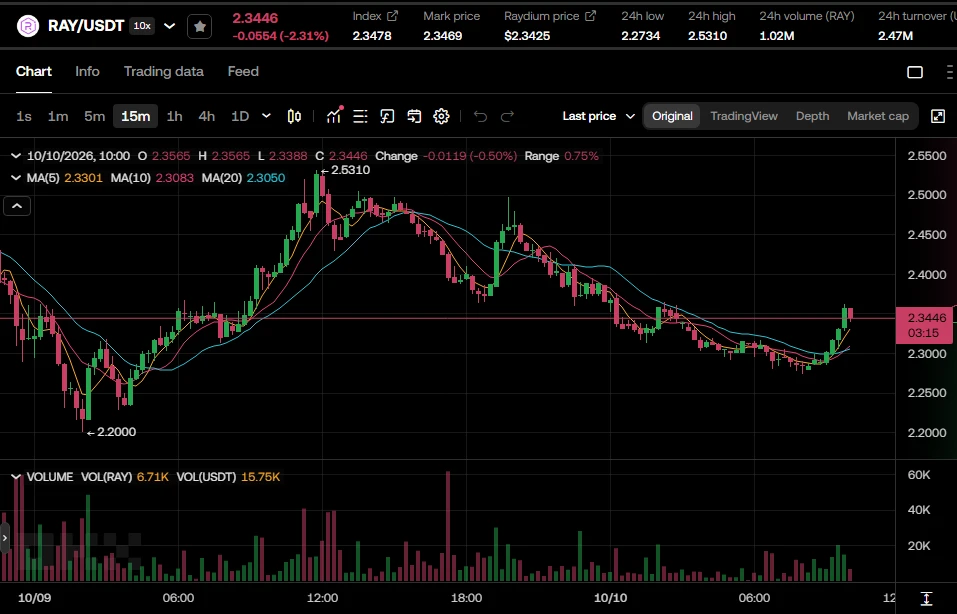
Task: Change the candlestick chart type icon
Action: [x=294, y=116]
